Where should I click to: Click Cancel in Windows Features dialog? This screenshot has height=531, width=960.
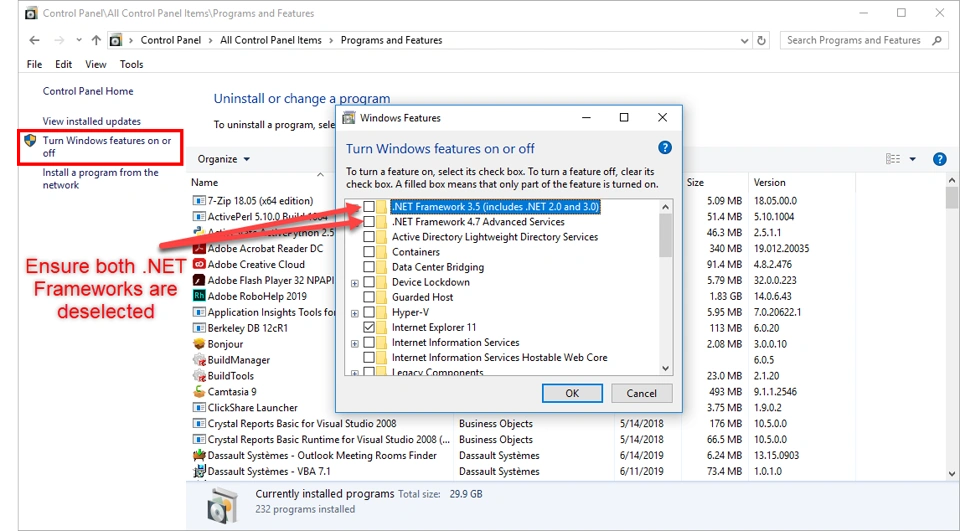coord(641,393)
